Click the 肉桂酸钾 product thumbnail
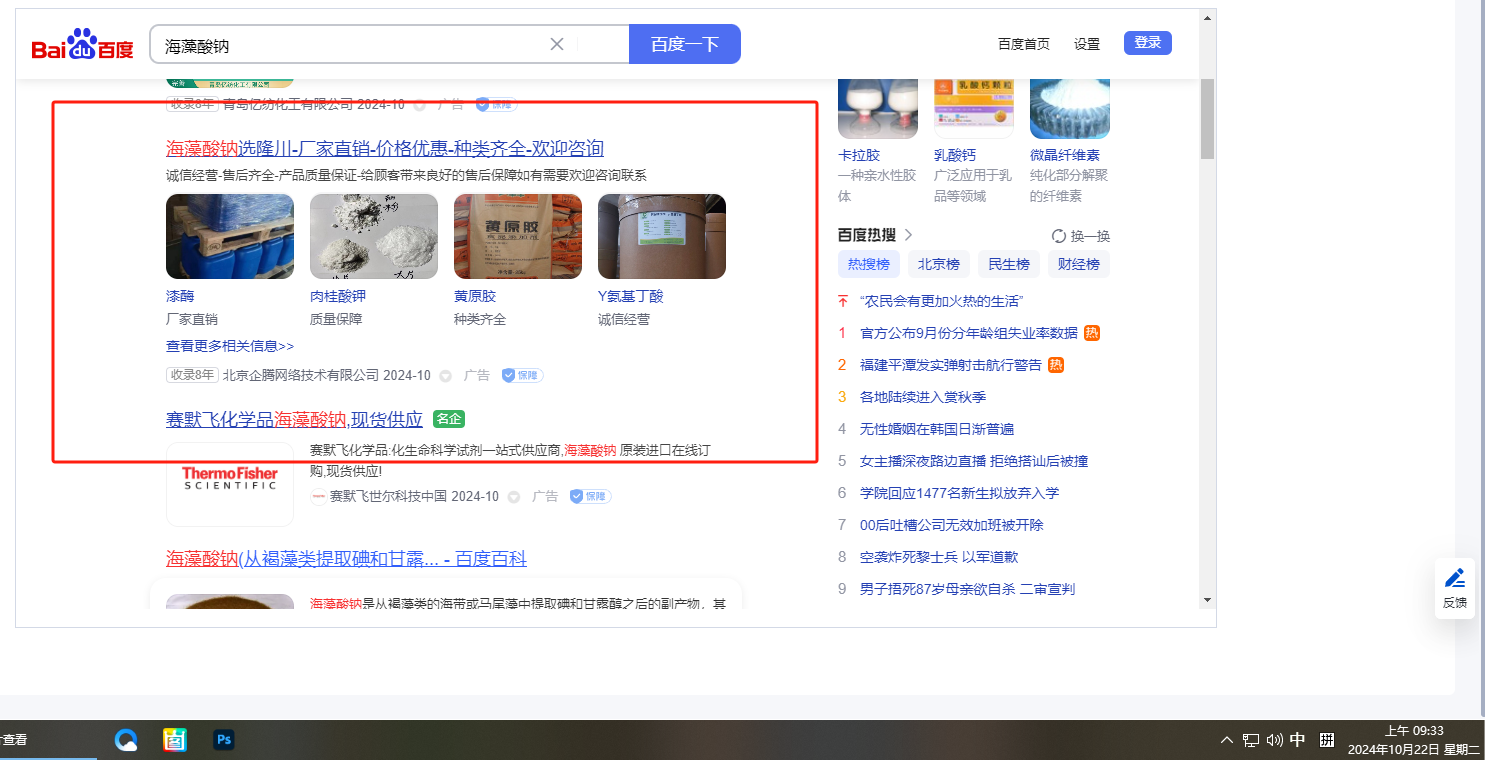Image resolution: width=1485 pixels, height=760 pixels. [374, 236]
